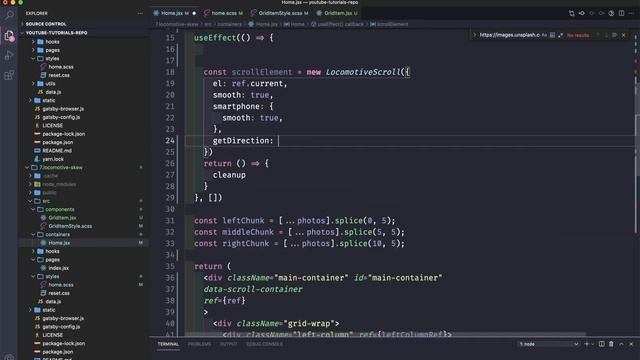Collapse the src folder in Explorer
The image size is (640, 360).
(46, 201)
